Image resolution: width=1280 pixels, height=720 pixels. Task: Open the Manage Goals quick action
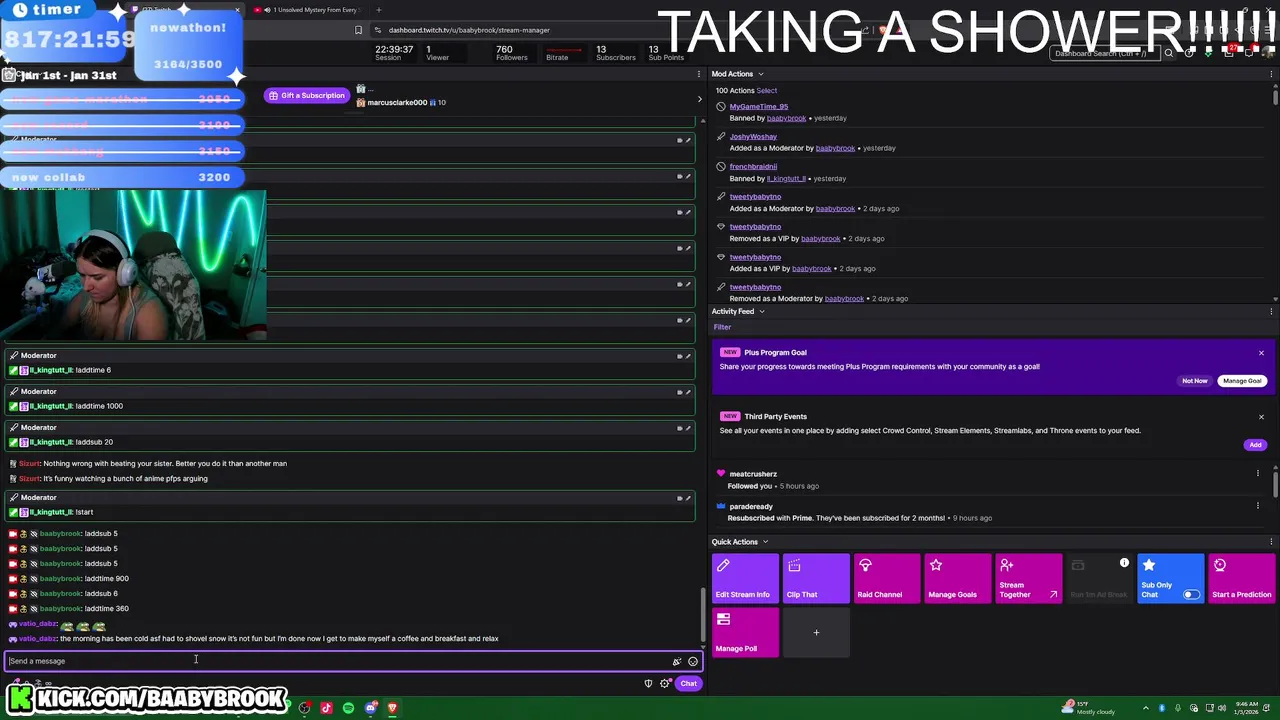(958, 579)
